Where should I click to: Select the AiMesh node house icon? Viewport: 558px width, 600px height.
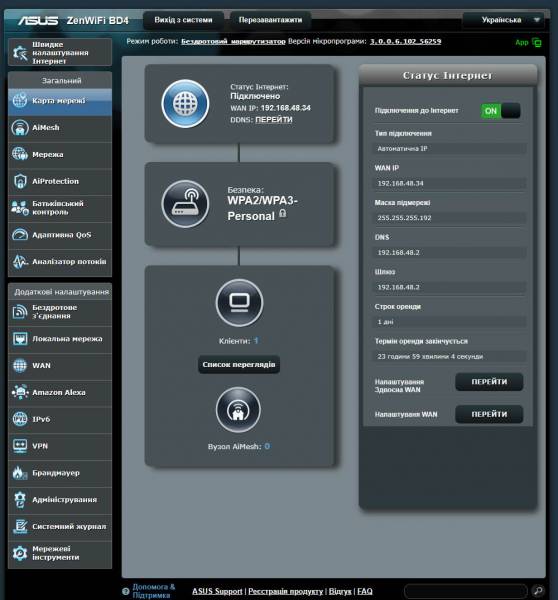238,410
